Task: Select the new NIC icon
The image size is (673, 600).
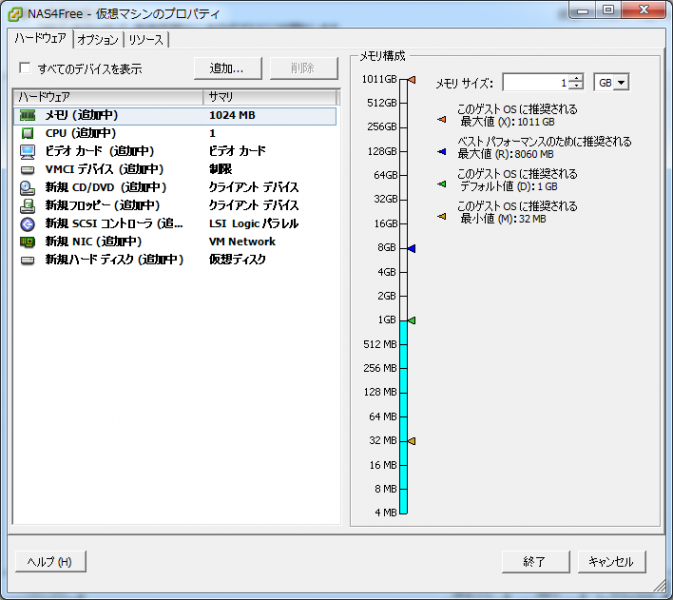Action: [27, 242]
